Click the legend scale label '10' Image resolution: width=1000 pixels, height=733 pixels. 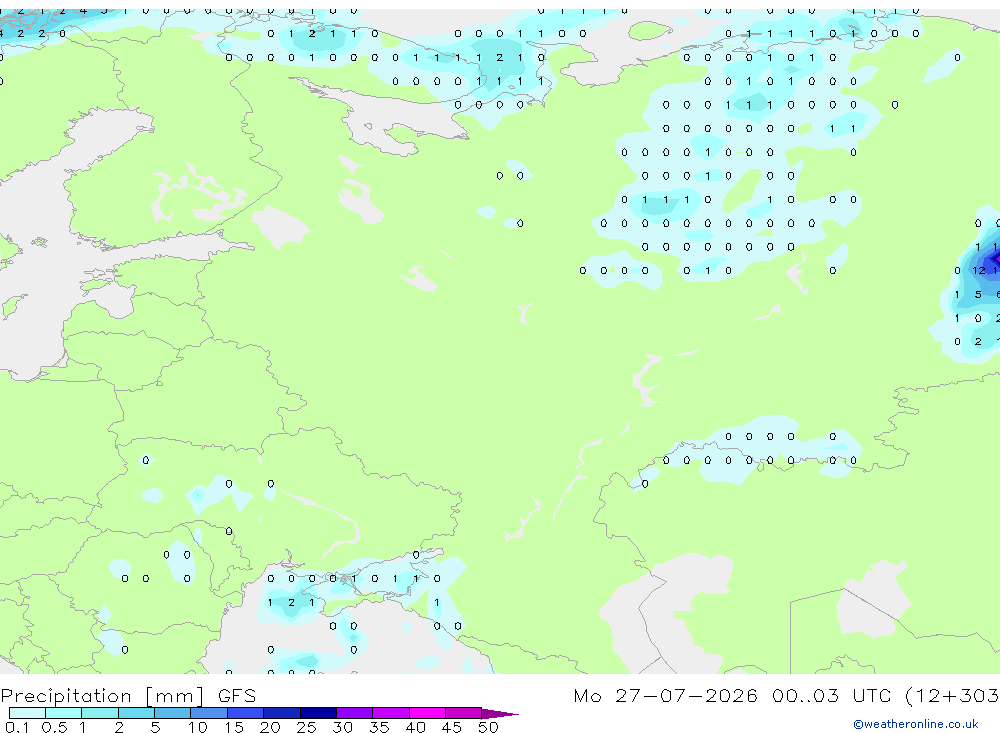tap(197, 727)
